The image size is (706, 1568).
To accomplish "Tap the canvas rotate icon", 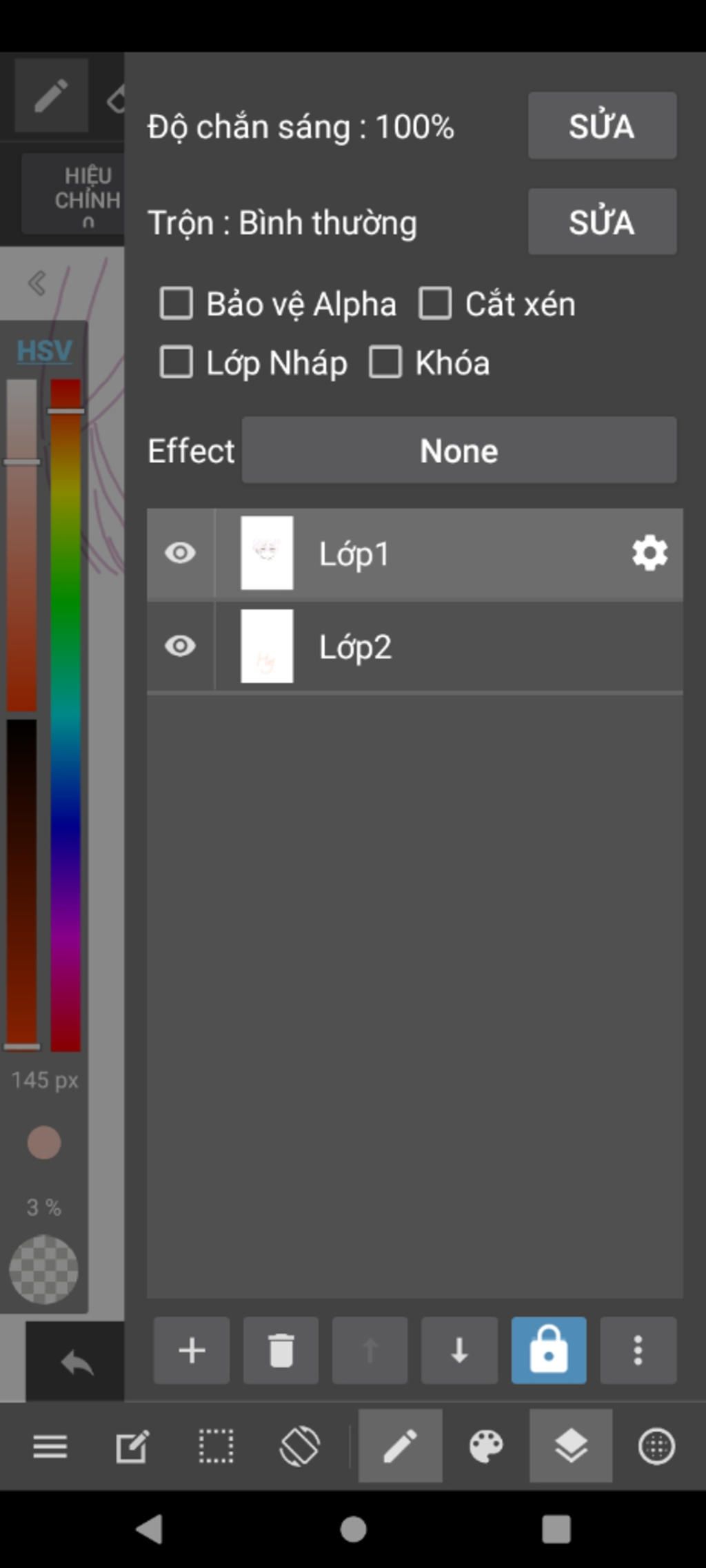I will (x=300, y=1446).
